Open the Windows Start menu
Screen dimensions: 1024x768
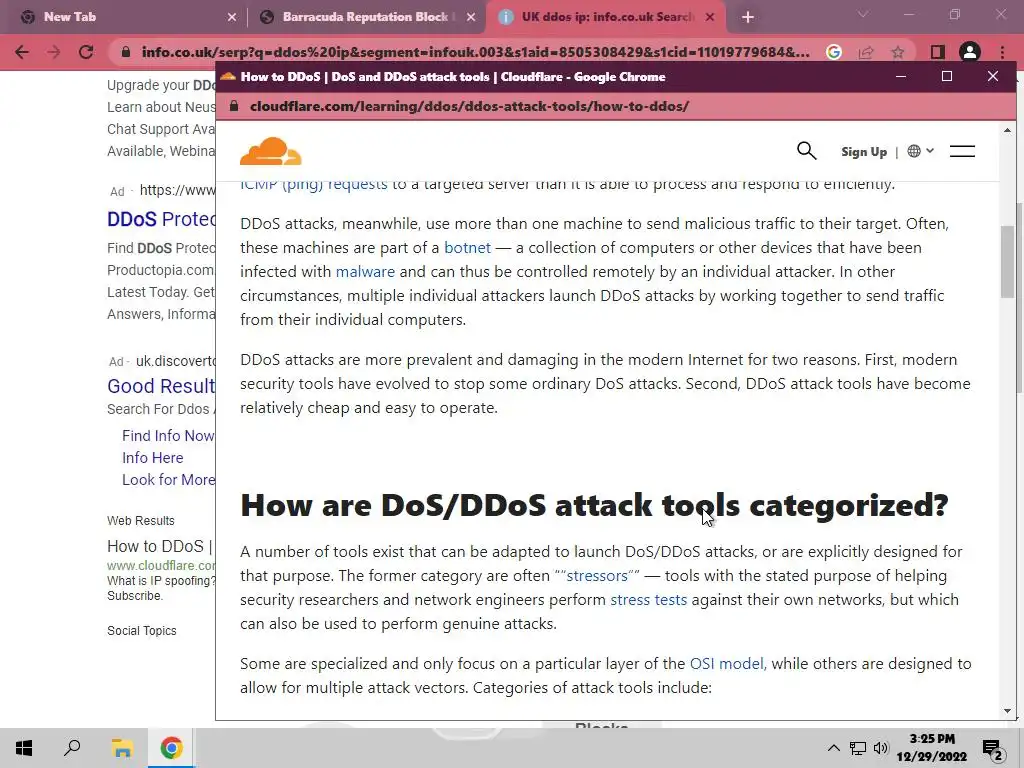coord(24,748)
